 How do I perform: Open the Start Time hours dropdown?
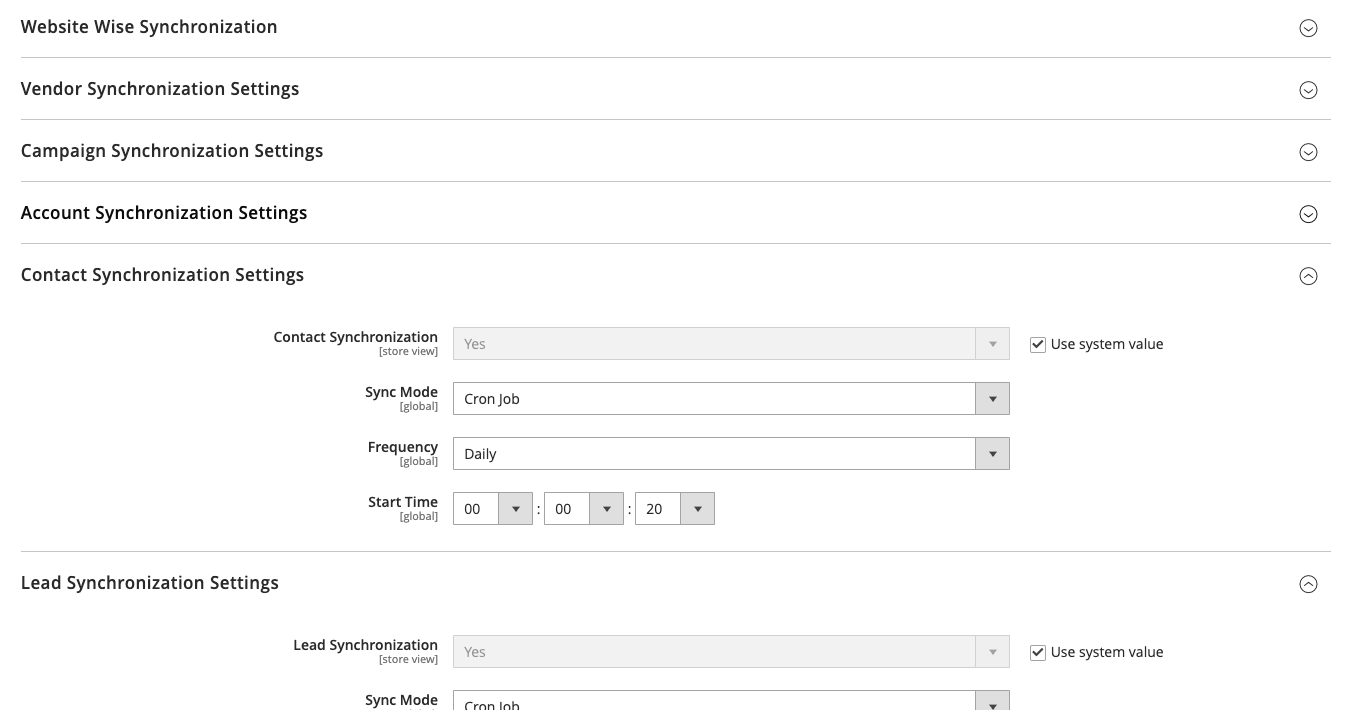[x=515, y=508]
